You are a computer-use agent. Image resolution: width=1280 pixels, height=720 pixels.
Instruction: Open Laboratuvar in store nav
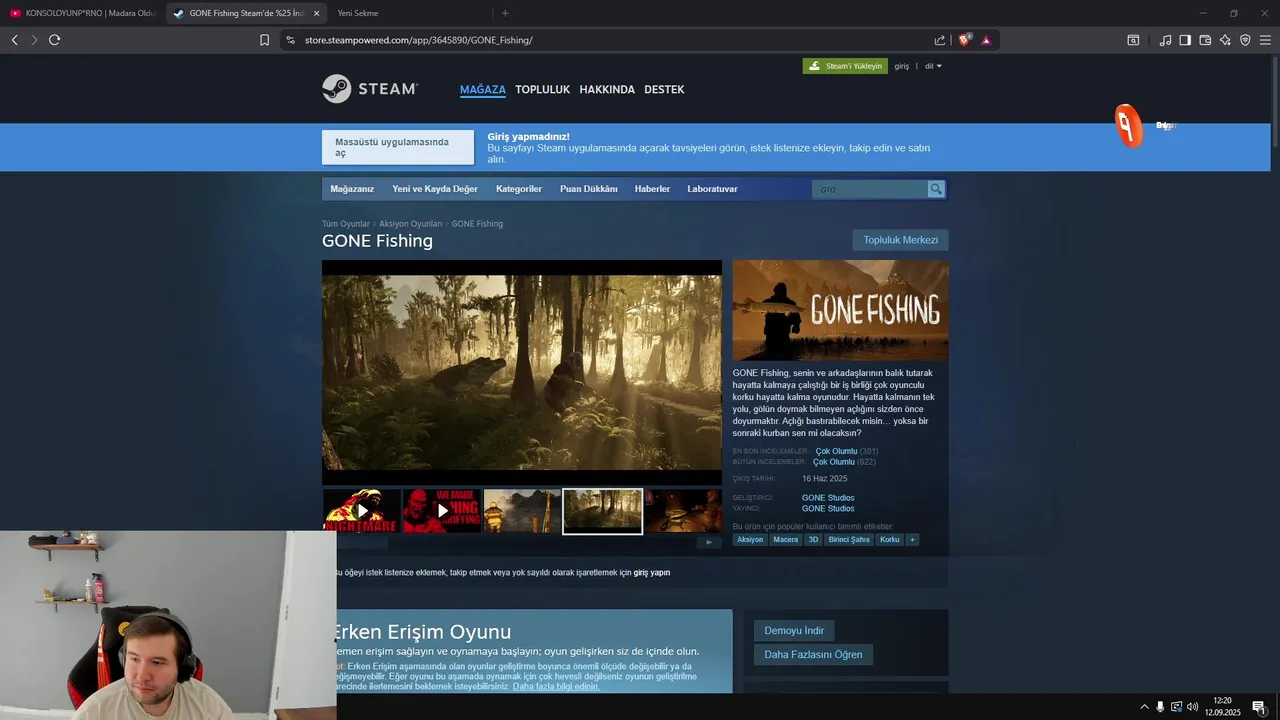click(712, 189)
